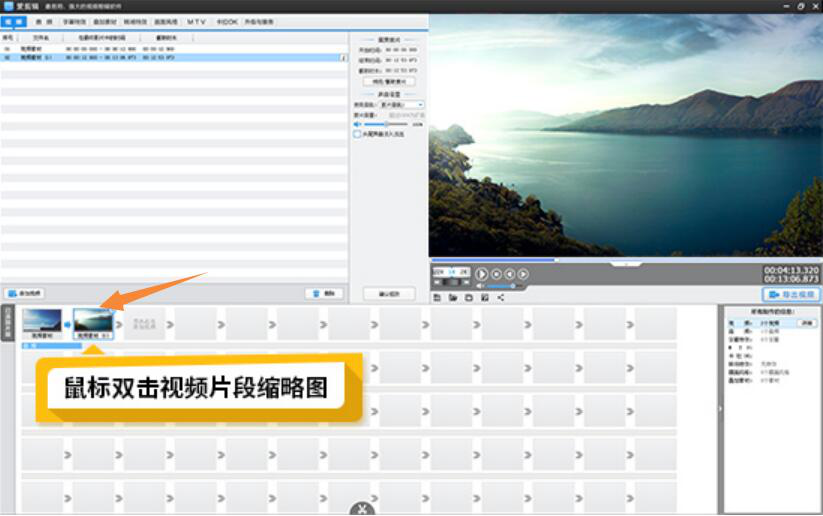Click the 文件名 column header
Viewport: 823px width, 516px height.
[x=41, y=38]
